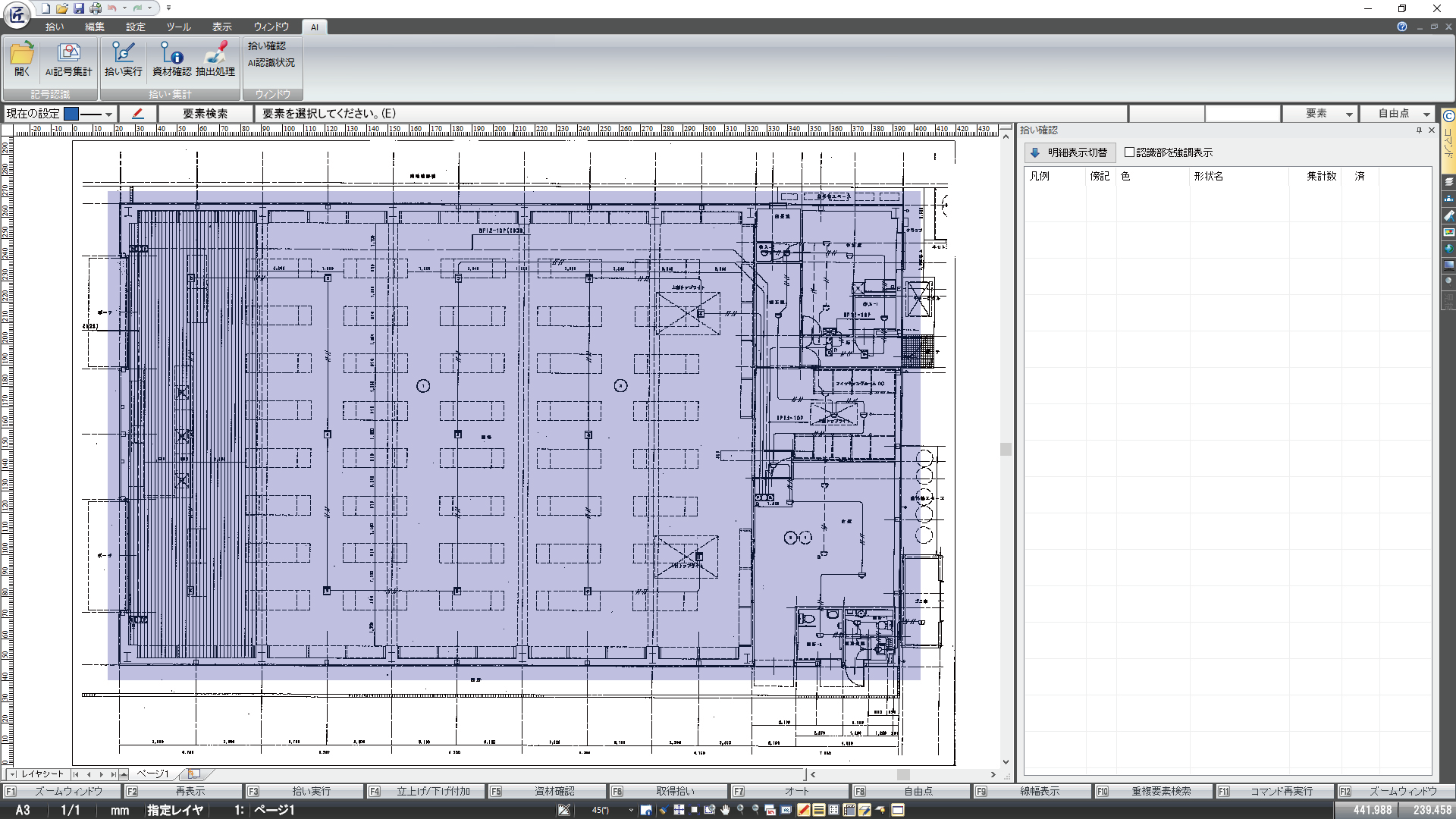Click the F4 立上げ/下げ付加 function key
1456x819 pixels.
tap(425, 791)
